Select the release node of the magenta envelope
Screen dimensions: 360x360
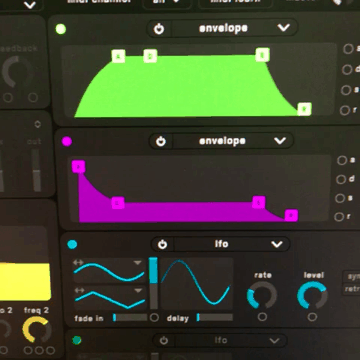tap(291, 215)
